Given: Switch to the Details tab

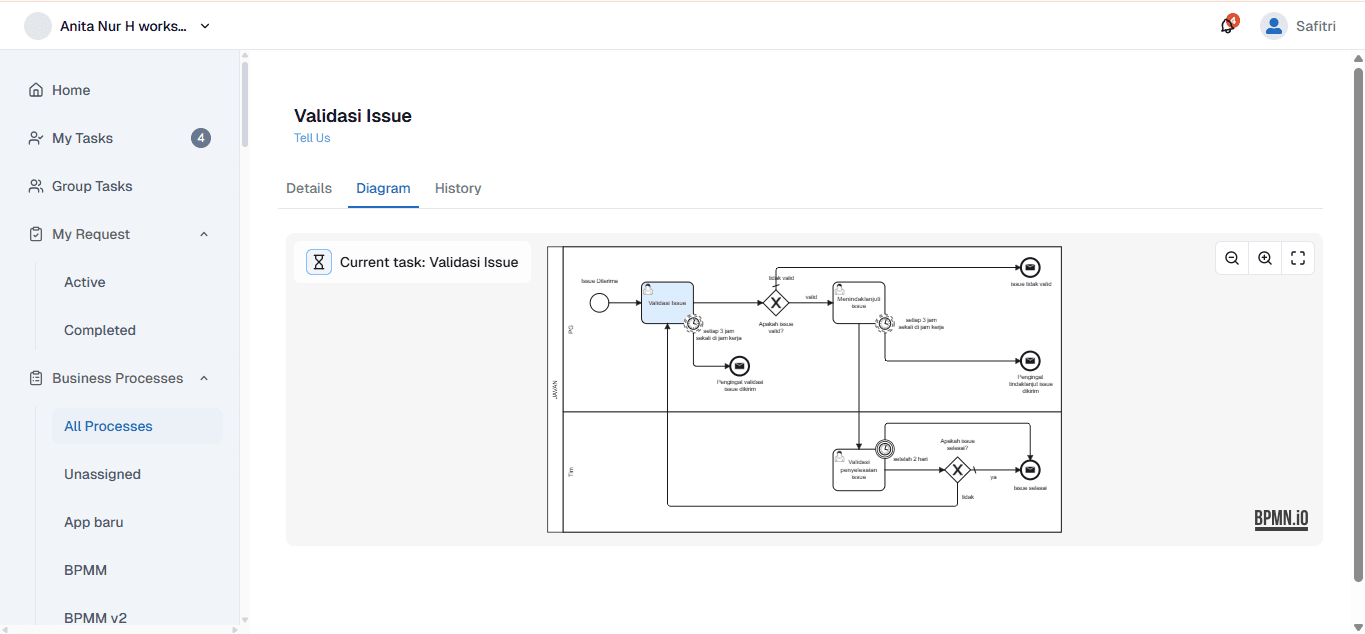Looking at the screenshot, I should coord(309,188).
